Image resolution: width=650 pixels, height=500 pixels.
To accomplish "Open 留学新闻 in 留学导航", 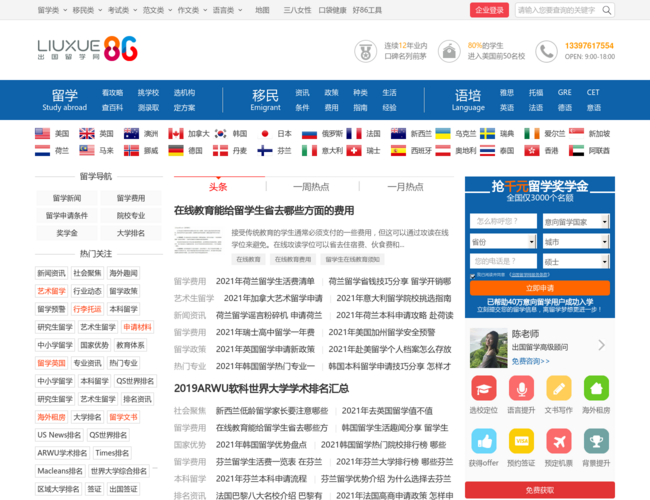I will click(67, 198).
